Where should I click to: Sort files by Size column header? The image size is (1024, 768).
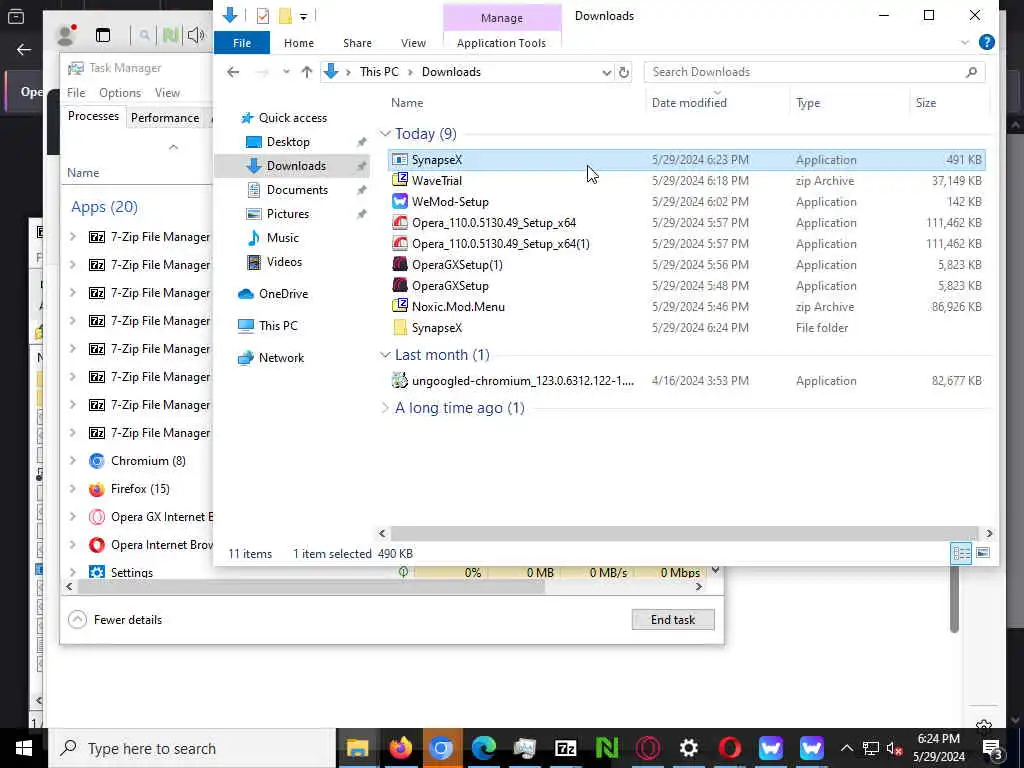[x=925, y=103]
